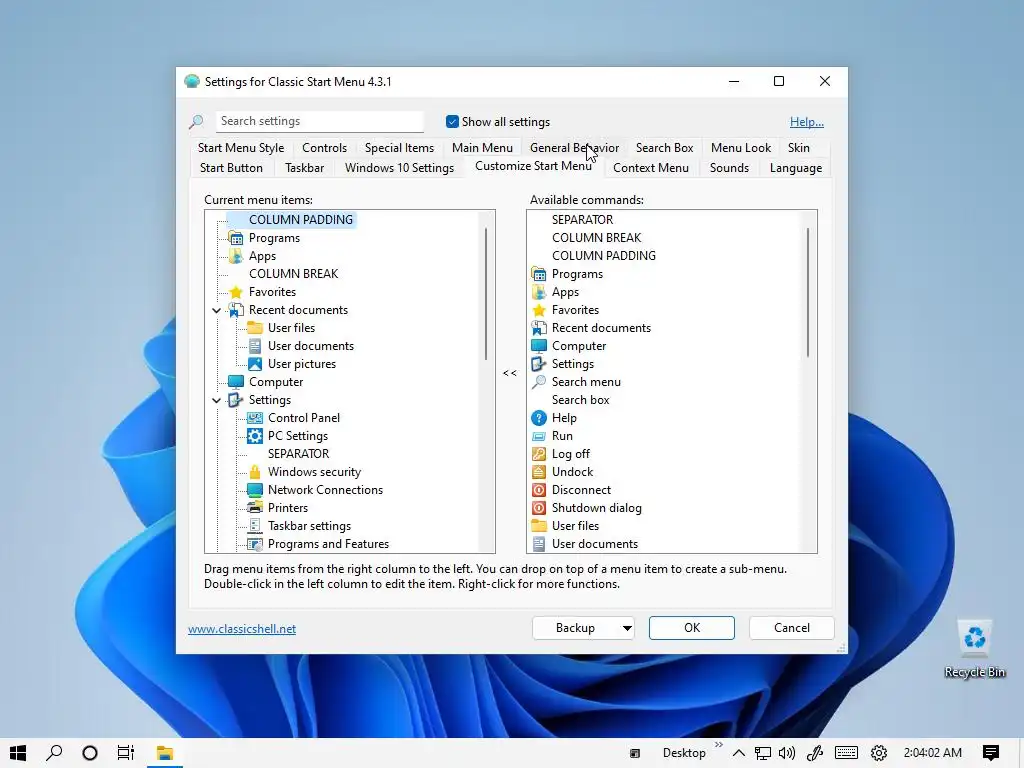Open the Backup dropdown arrow

[626, 628]
